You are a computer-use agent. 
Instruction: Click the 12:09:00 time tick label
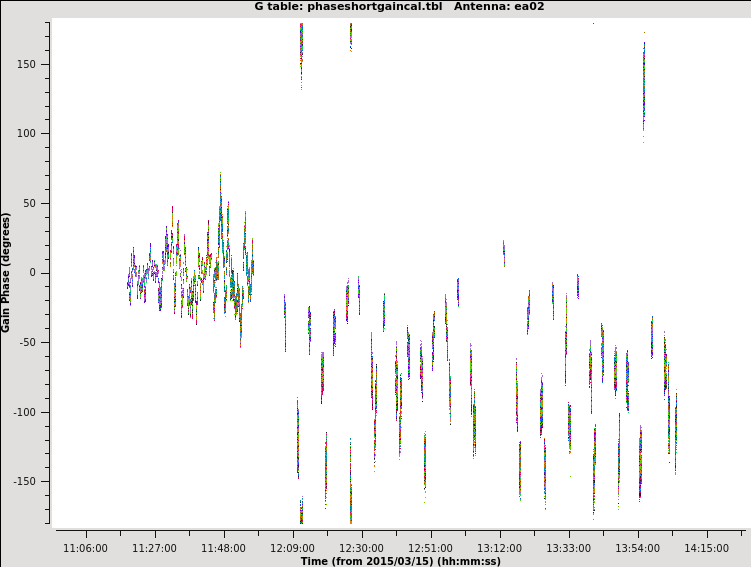coord(292,548)
